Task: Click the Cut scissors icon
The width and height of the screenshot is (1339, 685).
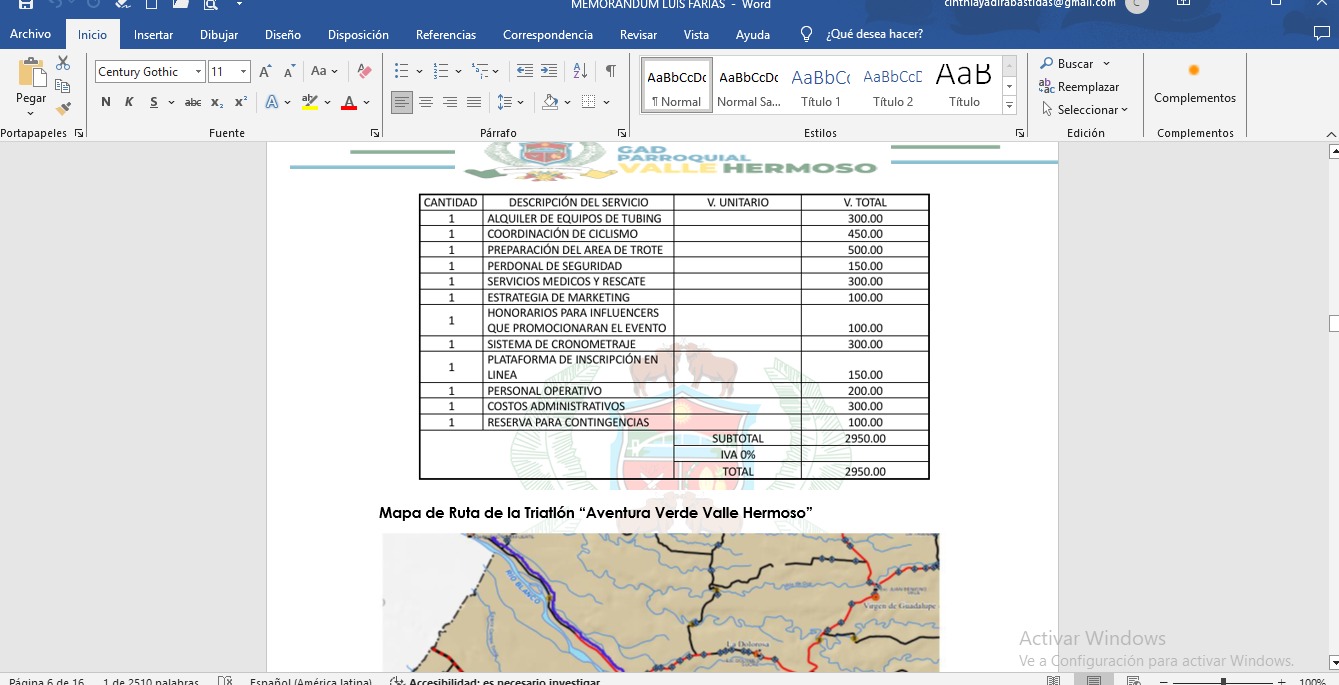Action: (x=63, y=63)
